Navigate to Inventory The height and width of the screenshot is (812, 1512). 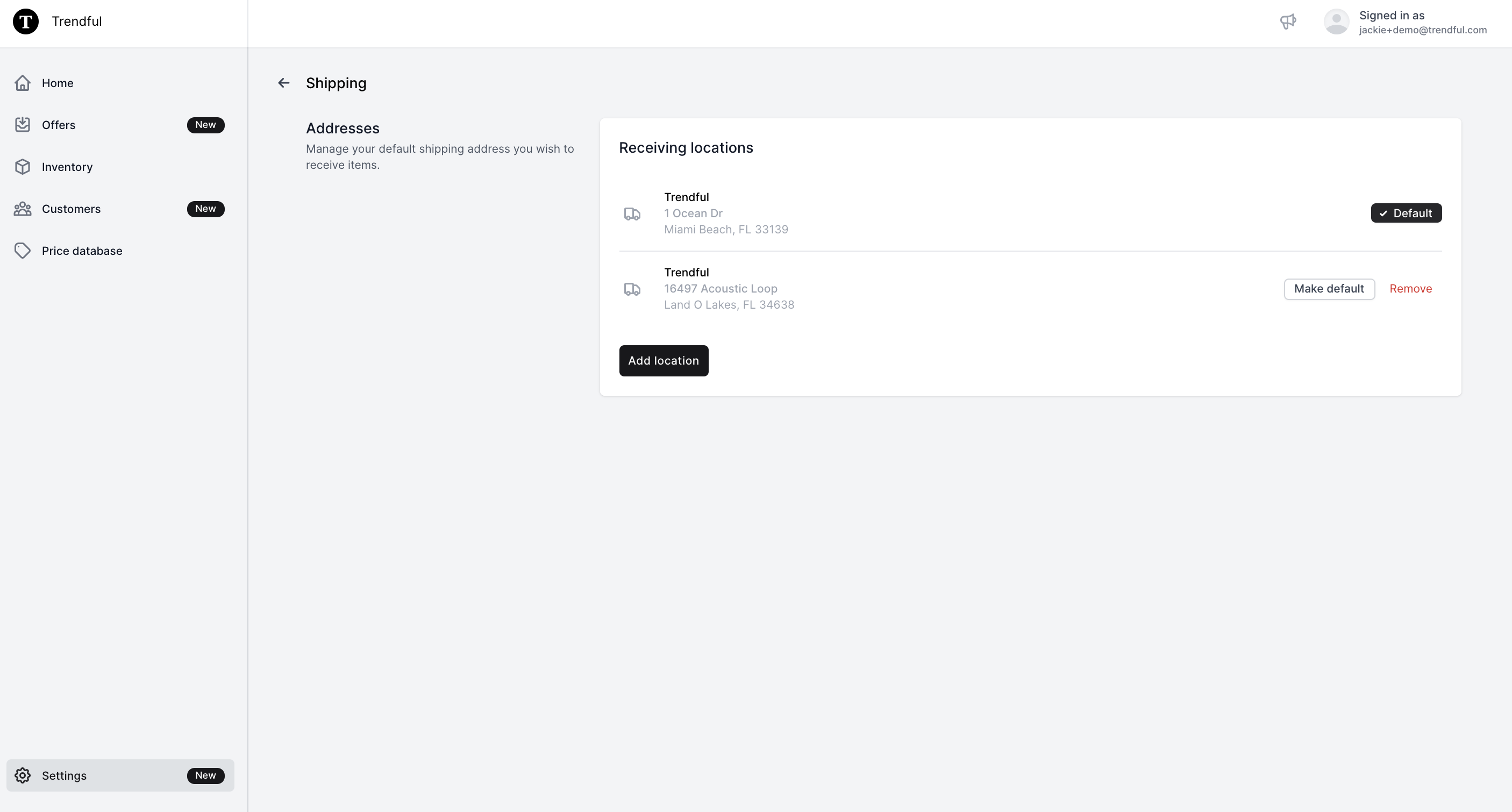[x=120, y=167]
